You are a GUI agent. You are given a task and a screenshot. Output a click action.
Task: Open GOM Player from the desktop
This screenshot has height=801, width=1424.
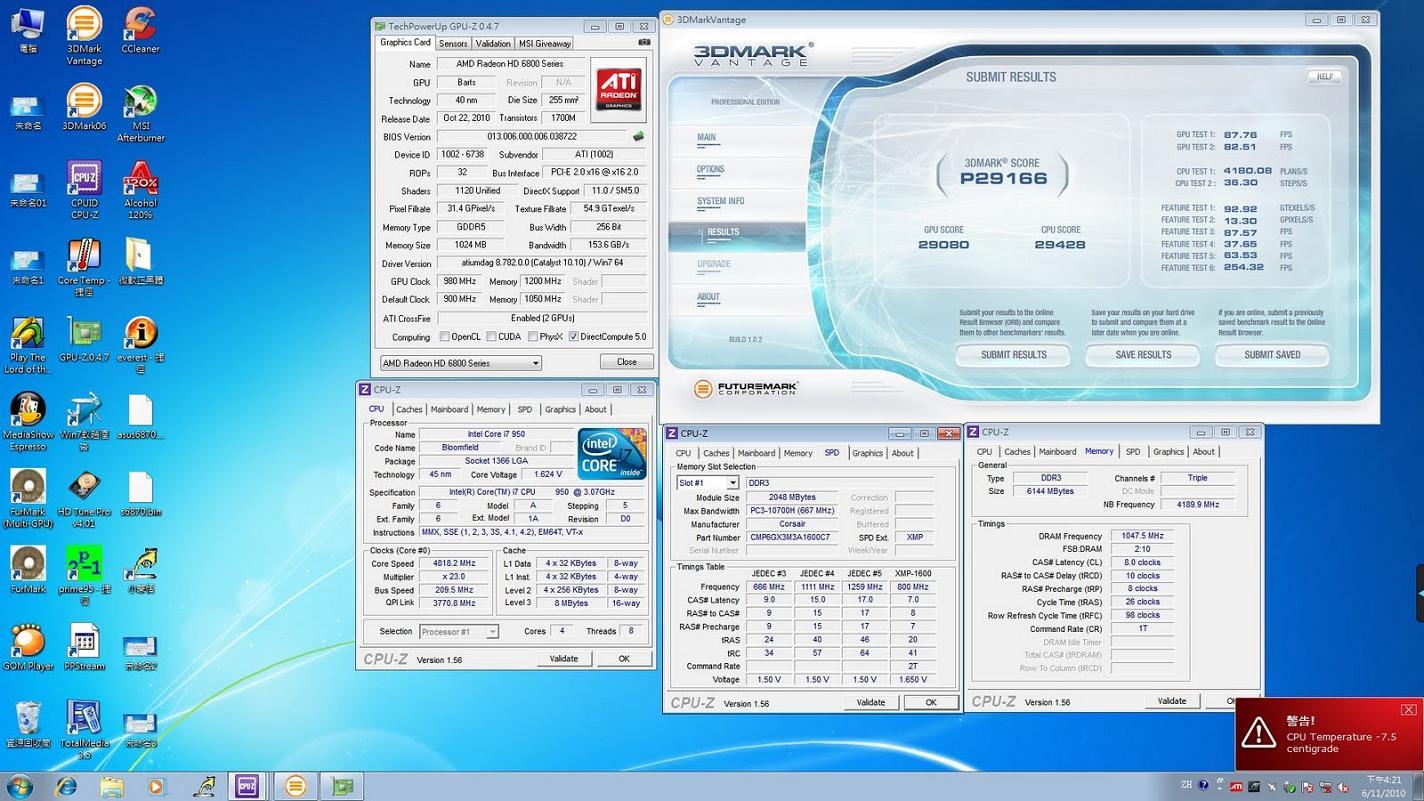28,648
